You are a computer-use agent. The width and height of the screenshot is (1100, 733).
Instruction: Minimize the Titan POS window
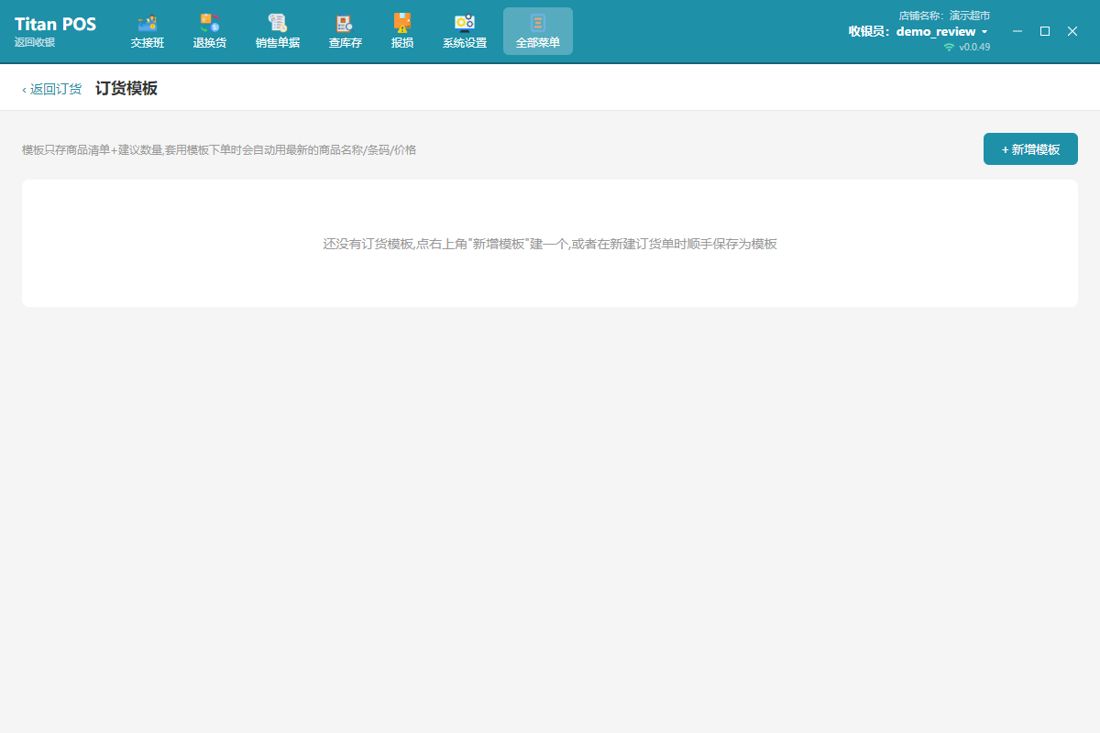pos(1017,31)
